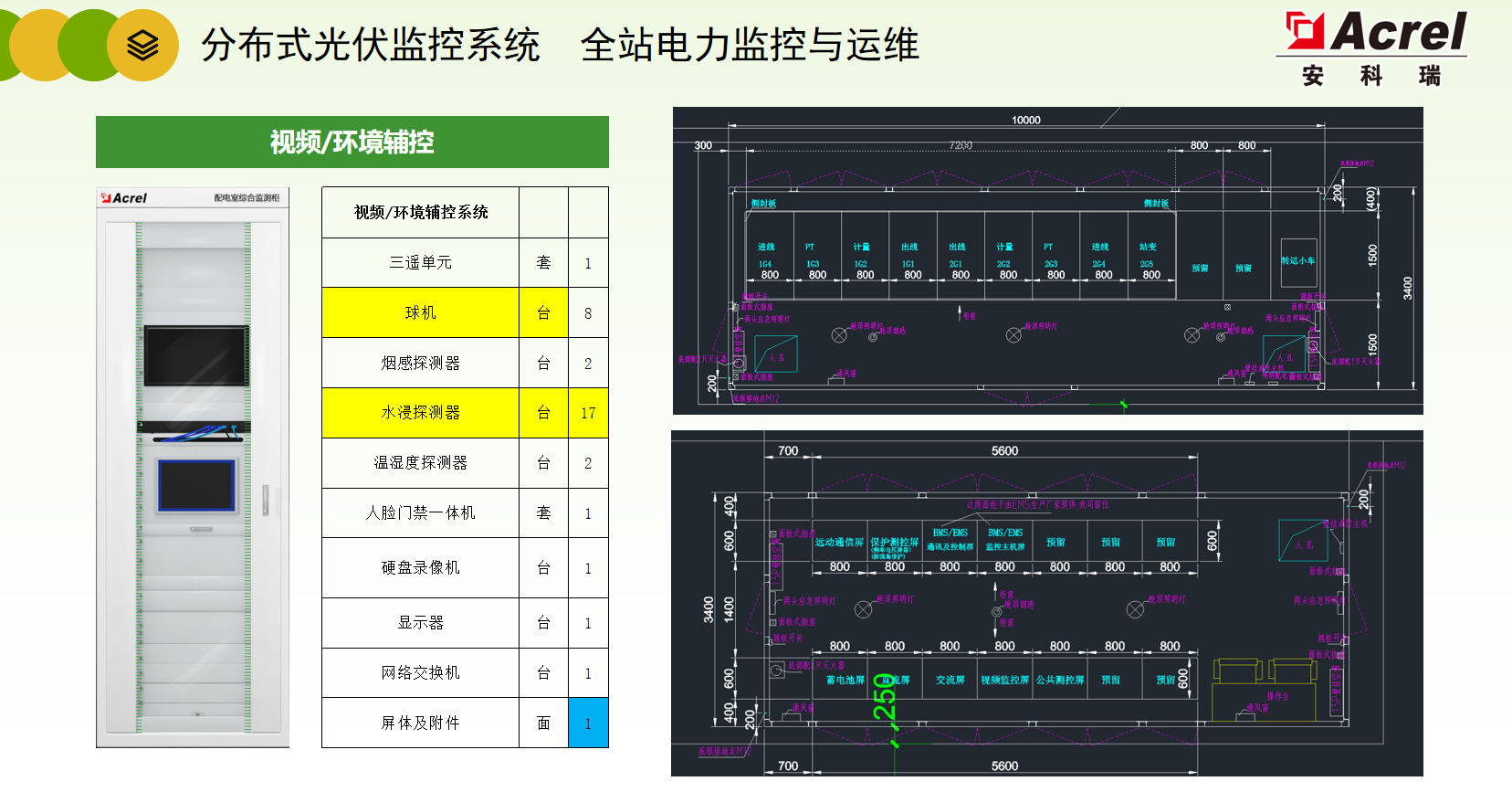Click the 蓄电池屏 label in the lower drawing
Image resolution: width=1512 pixels, height=792 pixels.
click(845, 681)
